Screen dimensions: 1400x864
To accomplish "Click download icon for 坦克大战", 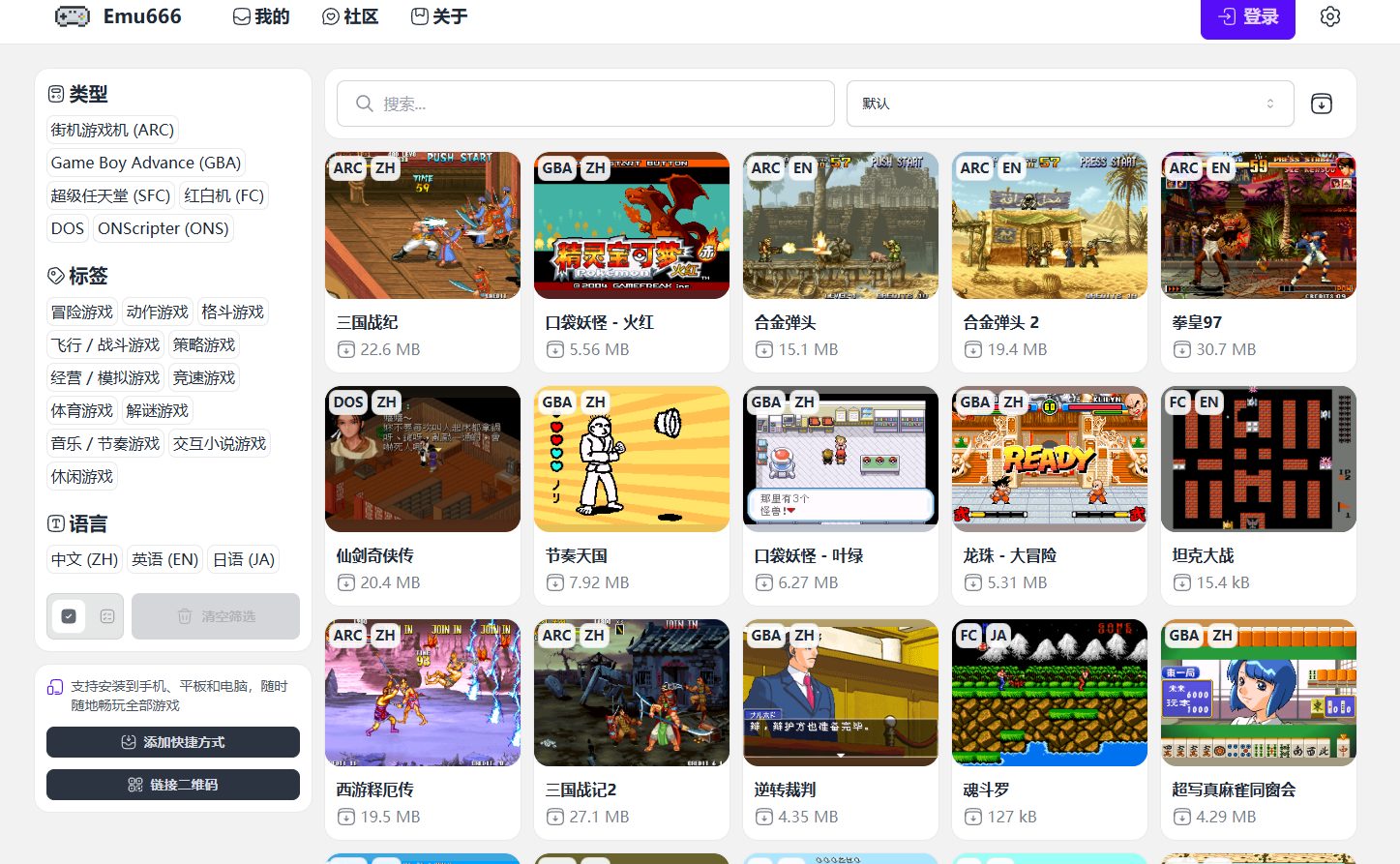I will point(1181,583).
